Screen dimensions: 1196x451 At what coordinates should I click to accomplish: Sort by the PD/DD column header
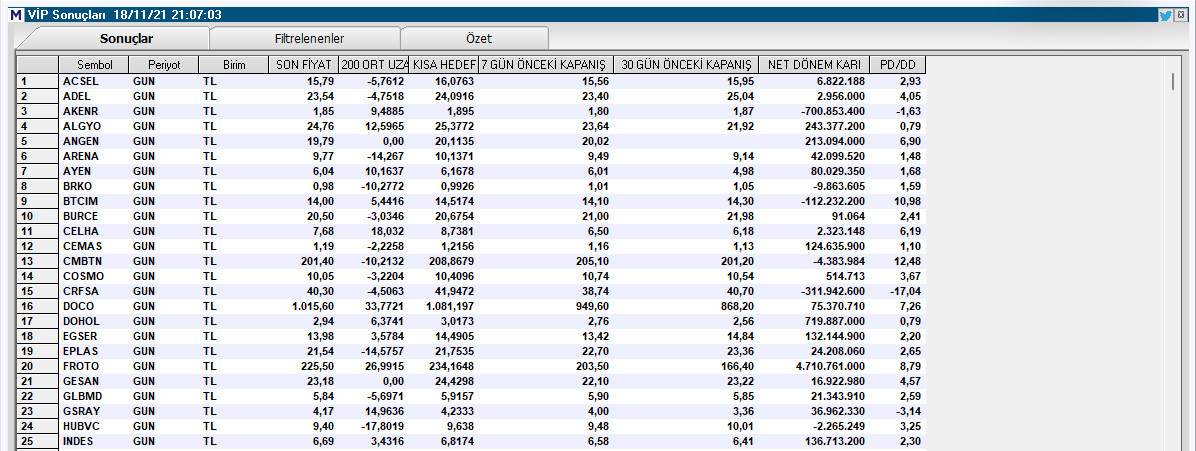coord(897,65)
